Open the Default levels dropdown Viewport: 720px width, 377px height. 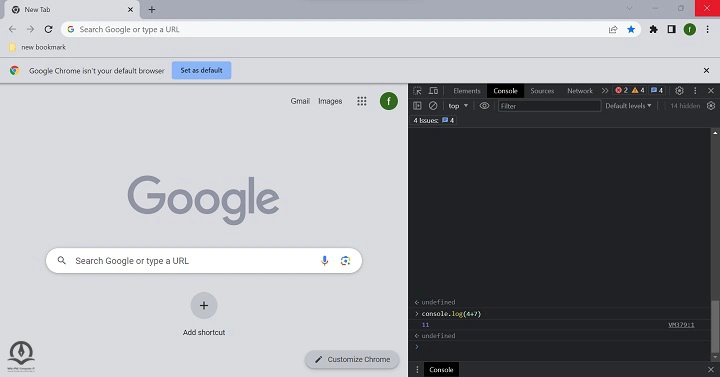[x=628, y=106]
